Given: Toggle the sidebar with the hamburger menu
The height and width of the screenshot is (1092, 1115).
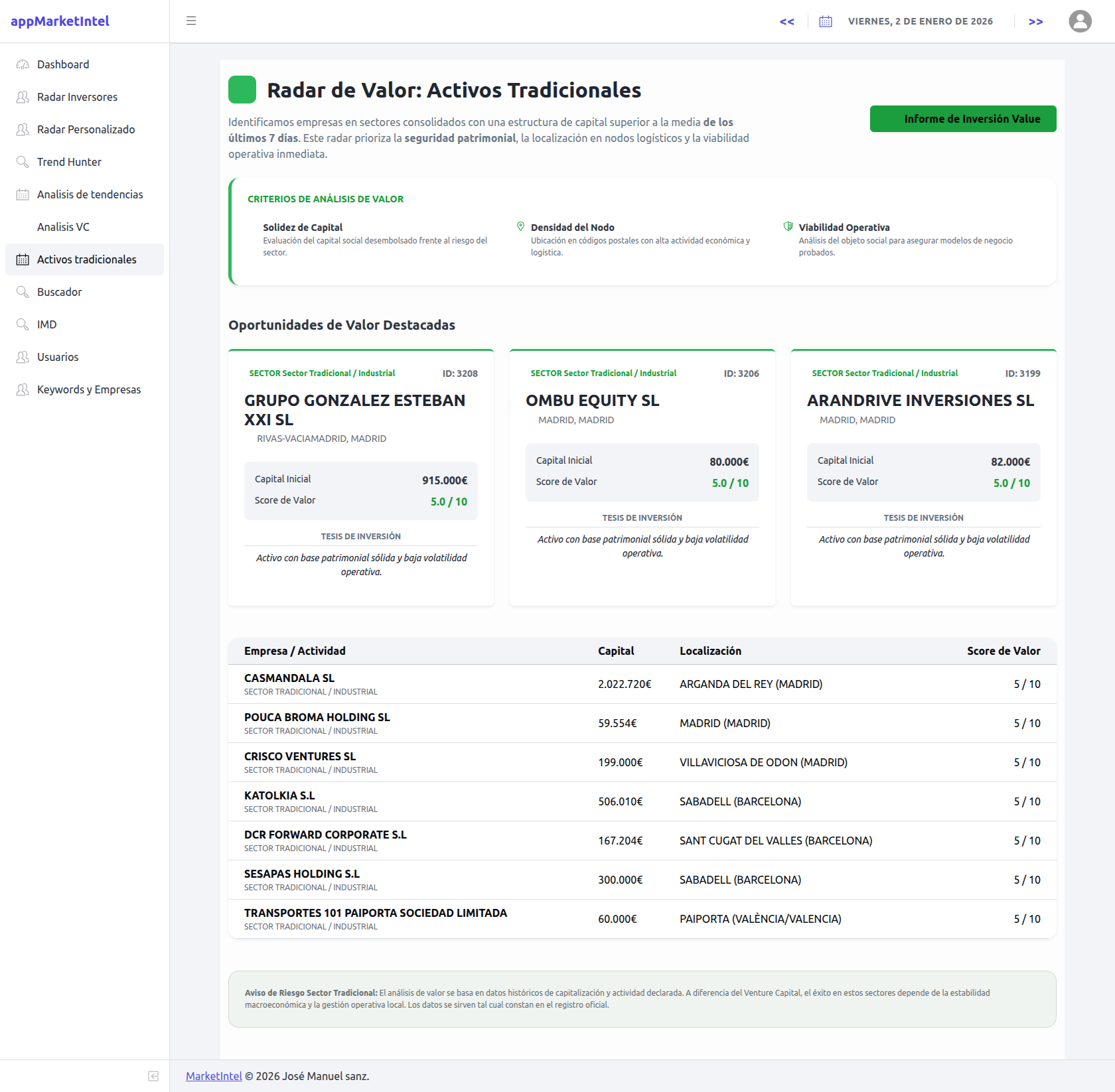Looking at the screenshot, I should pos(190,21).
